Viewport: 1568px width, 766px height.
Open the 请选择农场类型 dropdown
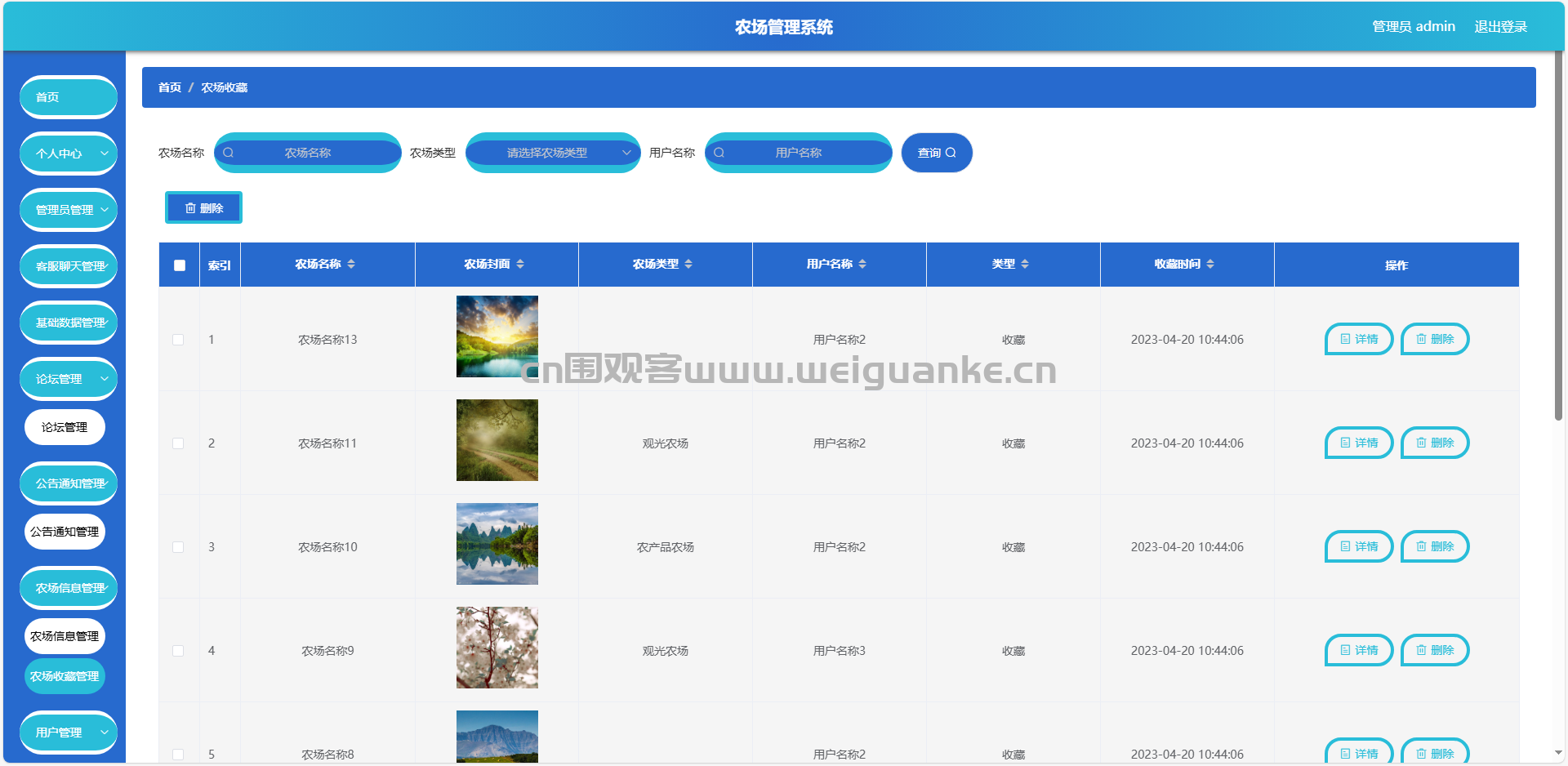553,153
